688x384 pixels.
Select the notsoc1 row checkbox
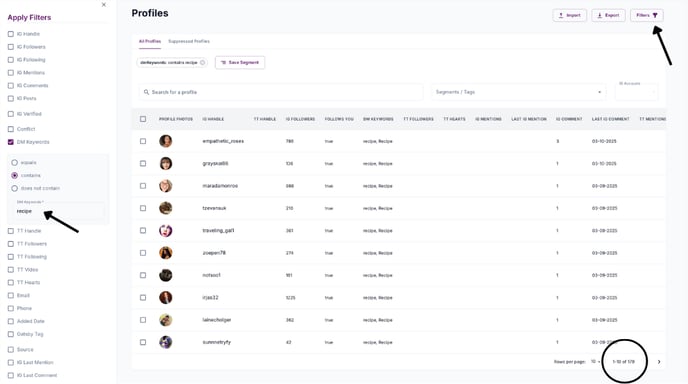click(x=143, y=275)
